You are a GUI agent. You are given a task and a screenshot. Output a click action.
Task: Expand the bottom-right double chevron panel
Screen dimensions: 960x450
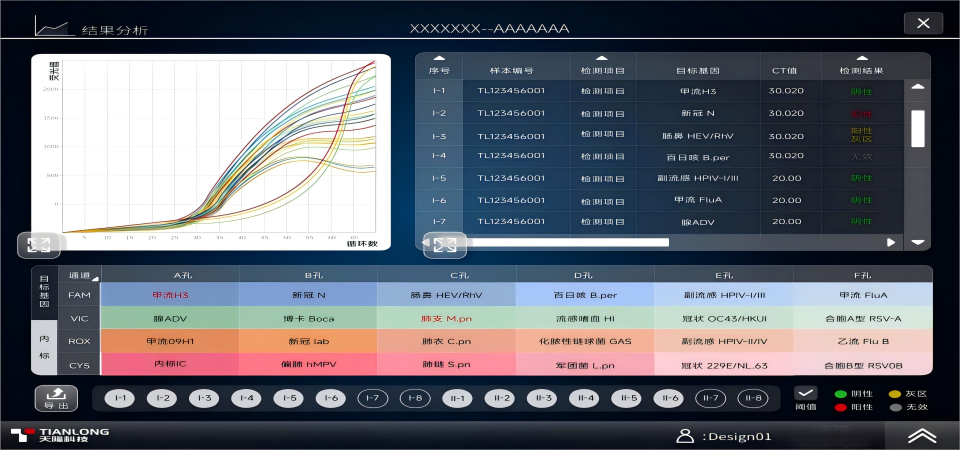(921, 435)
